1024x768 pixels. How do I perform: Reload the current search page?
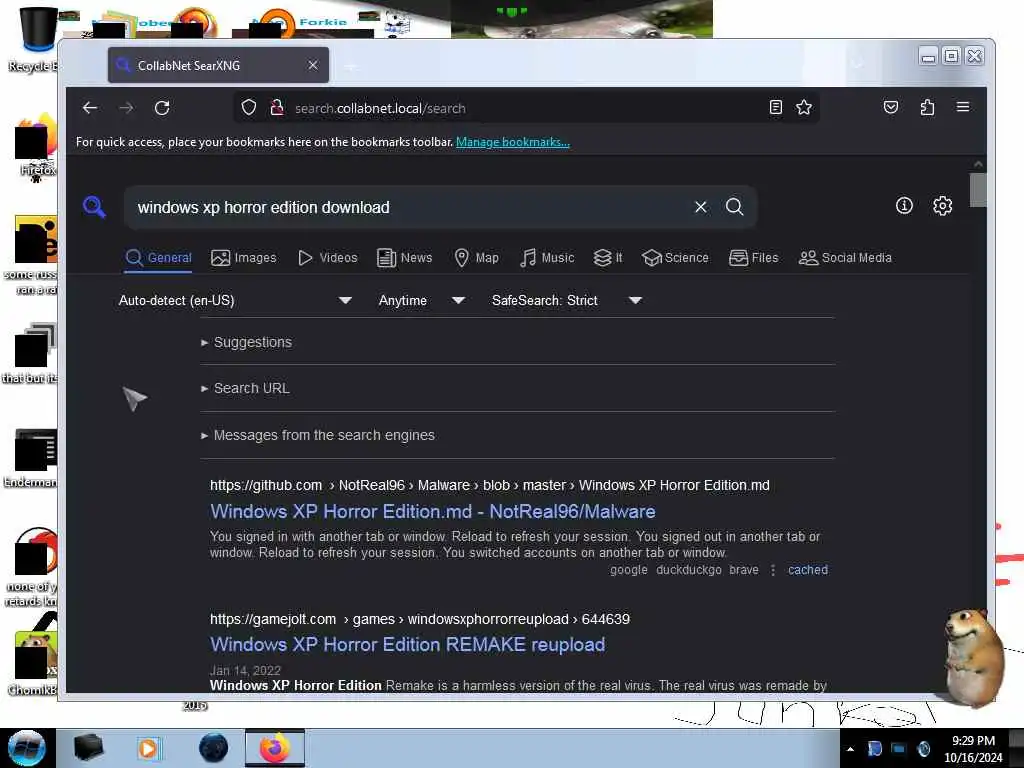[162, 108]
